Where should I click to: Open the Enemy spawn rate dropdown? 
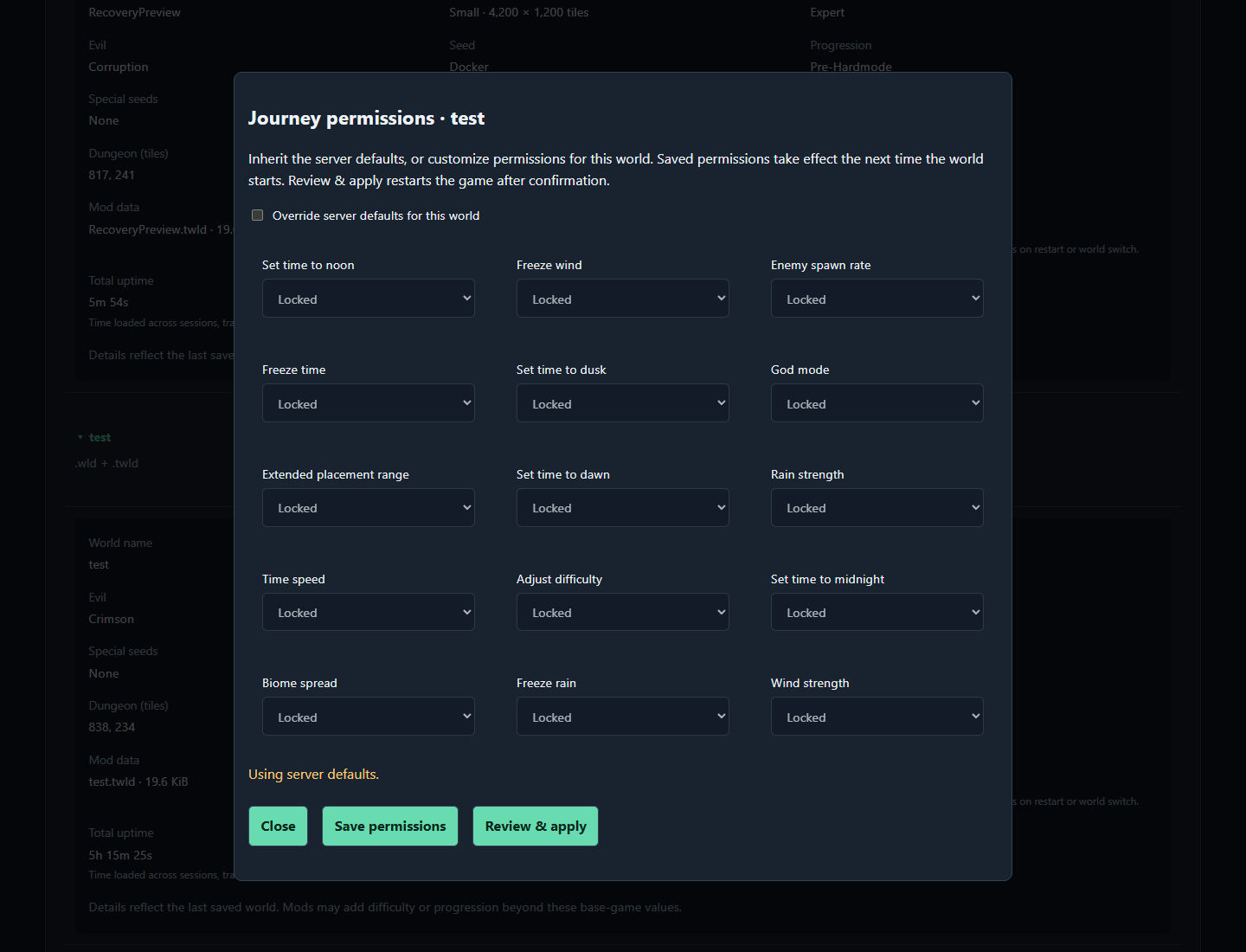click(877, 299)
